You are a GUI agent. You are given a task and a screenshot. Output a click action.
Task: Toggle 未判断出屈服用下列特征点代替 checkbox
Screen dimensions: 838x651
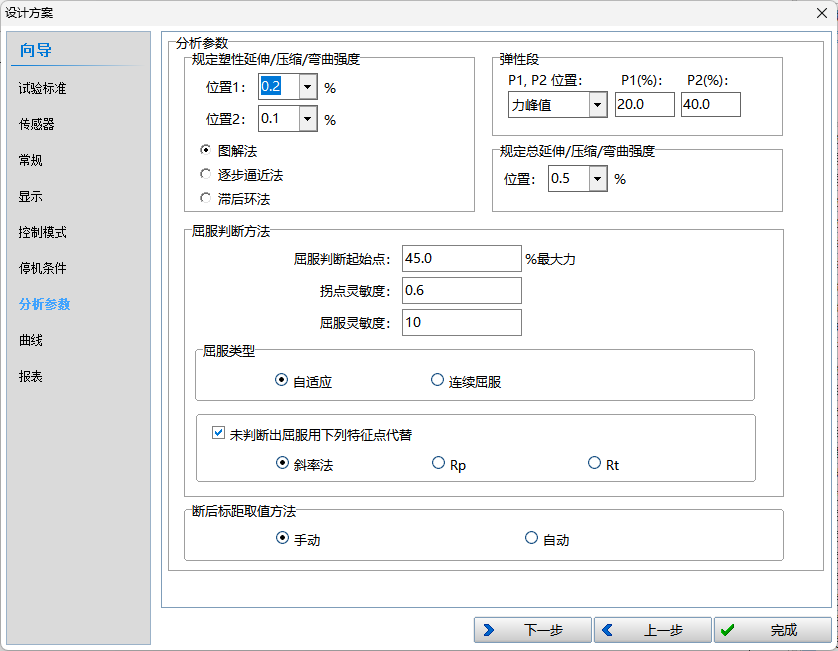(218, 432)
